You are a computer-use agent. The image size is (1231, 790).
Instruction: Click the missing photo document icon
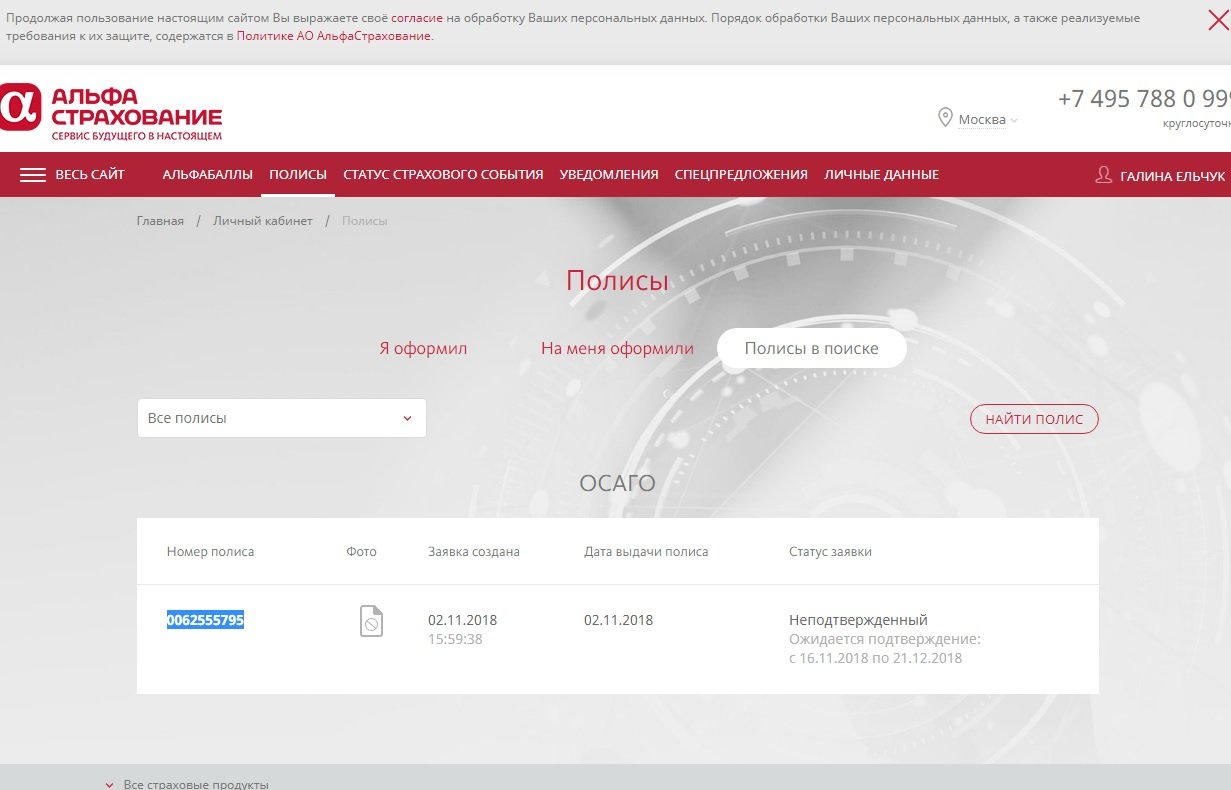[x=371, y=621]
